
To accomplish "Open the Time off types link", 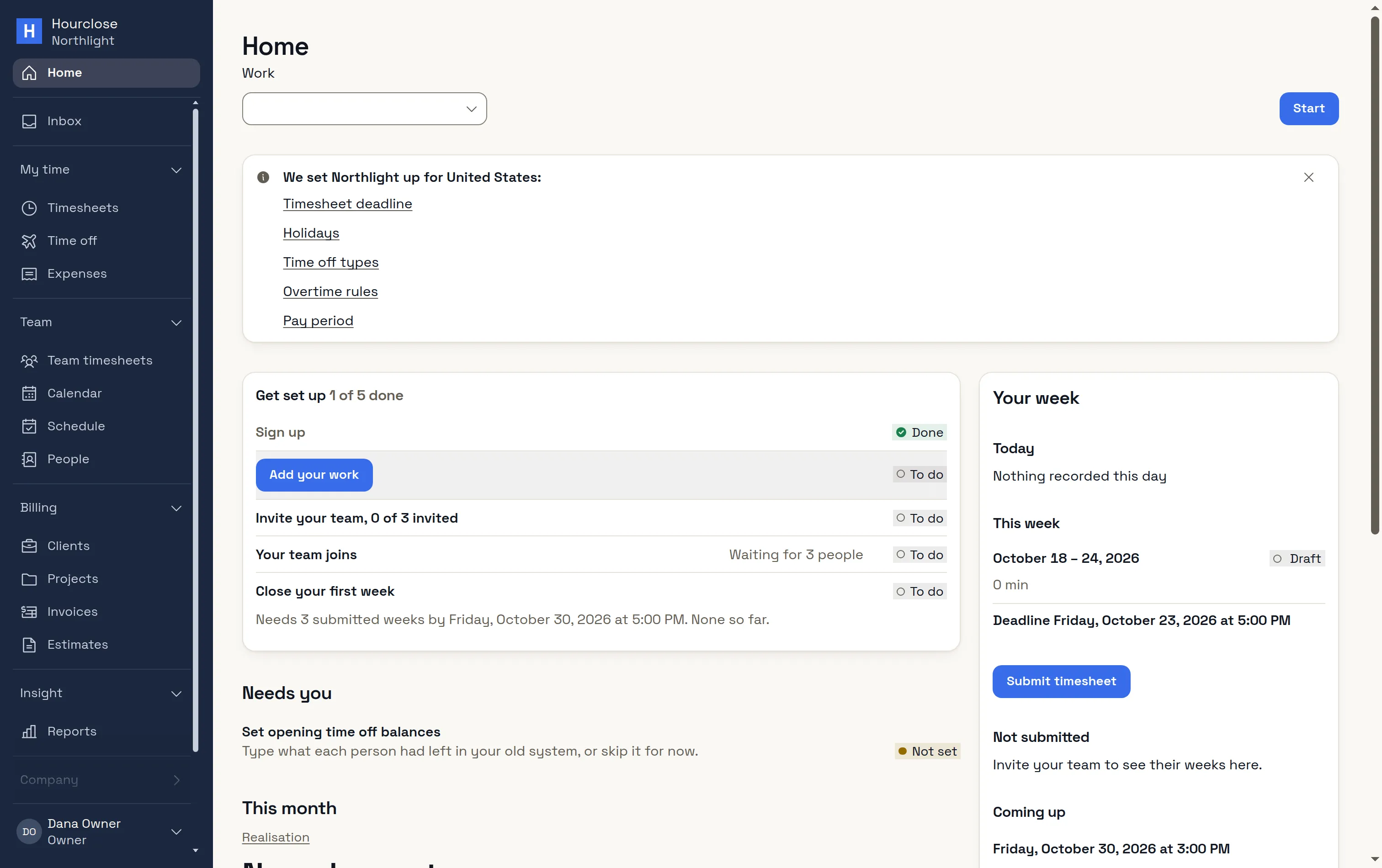I will click(x=330, y=262).
